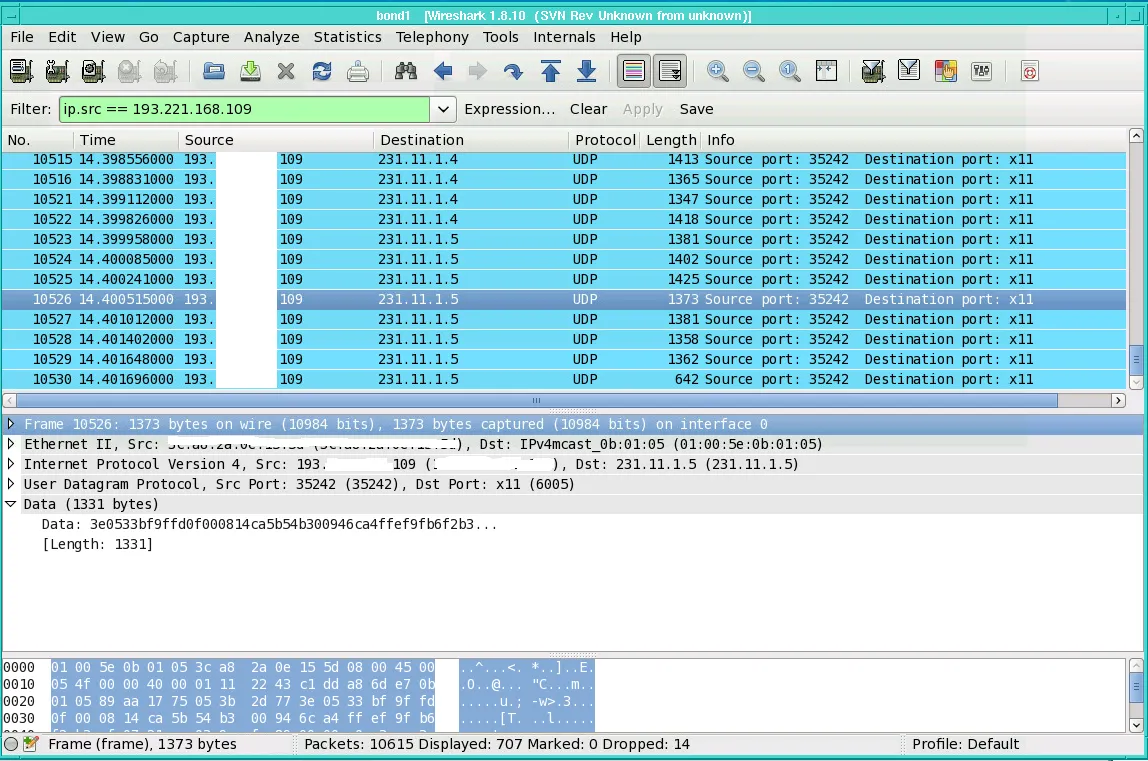Sort by the Destination column header
This screenshot has width=1148, height=761.
pyautogui.click(x=471, y=140)
